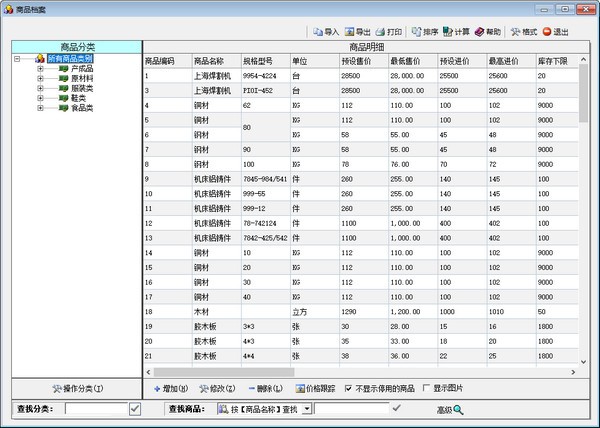
Task: Click the 商品名称 column header
Action: (x=213, y=61)
